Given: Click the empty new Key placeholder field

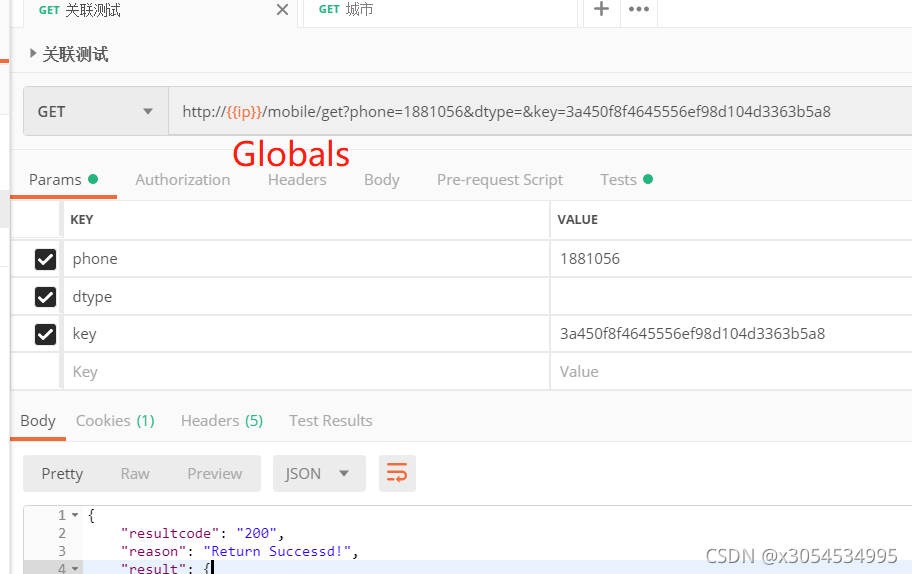Looking at the screenshot, I should click(306, 372).
